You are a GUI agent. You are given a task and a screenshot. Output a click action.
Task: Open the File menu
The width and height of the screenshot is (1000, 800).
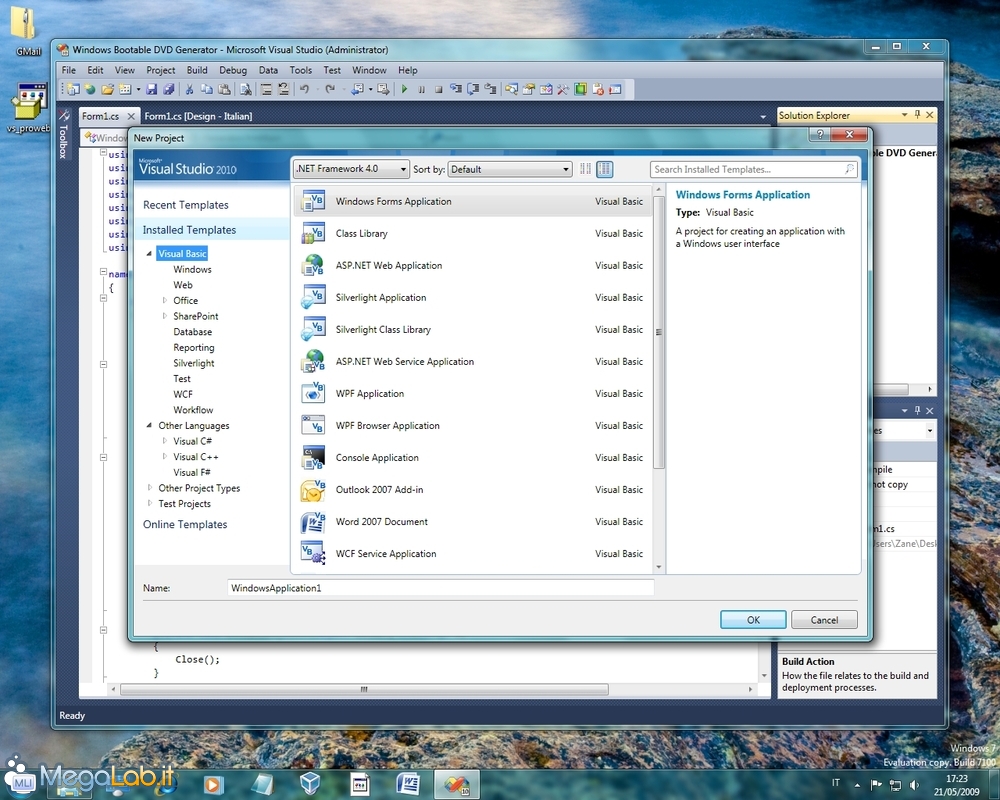pyautogui.click(x=69, y=70)
